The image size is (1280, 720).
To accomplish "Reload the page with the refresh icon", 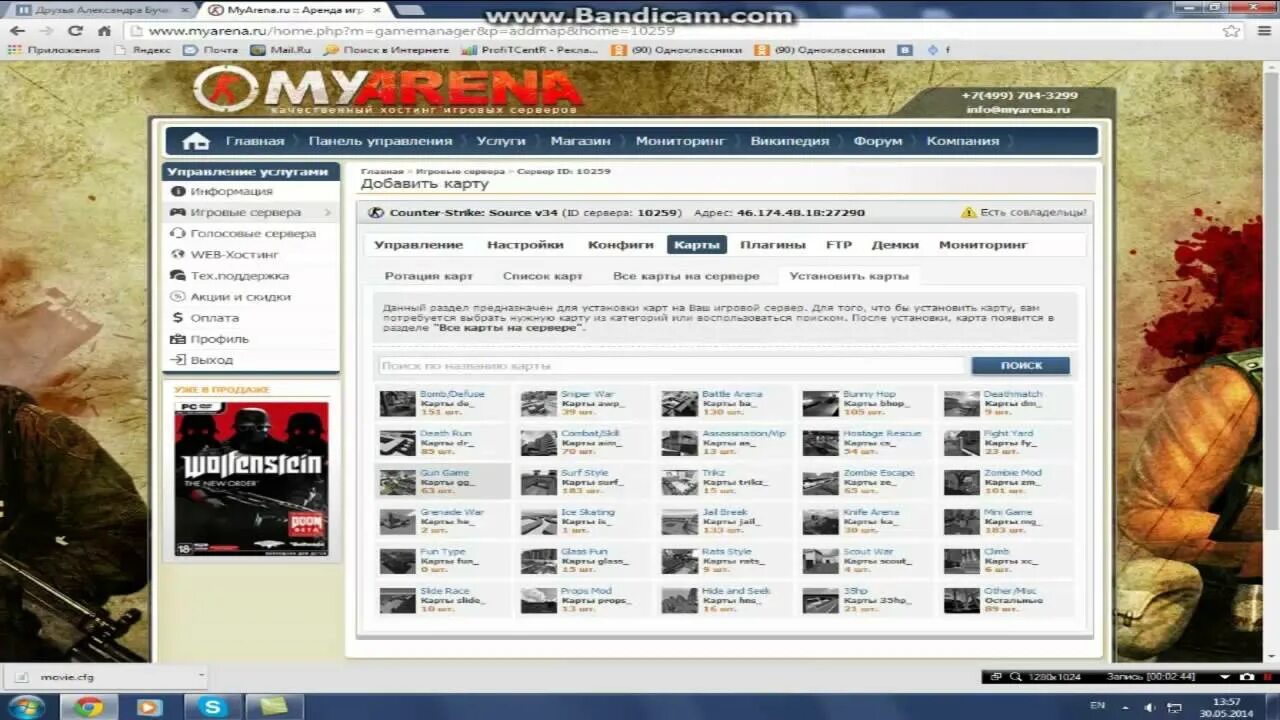I will (x=75, y=31).
